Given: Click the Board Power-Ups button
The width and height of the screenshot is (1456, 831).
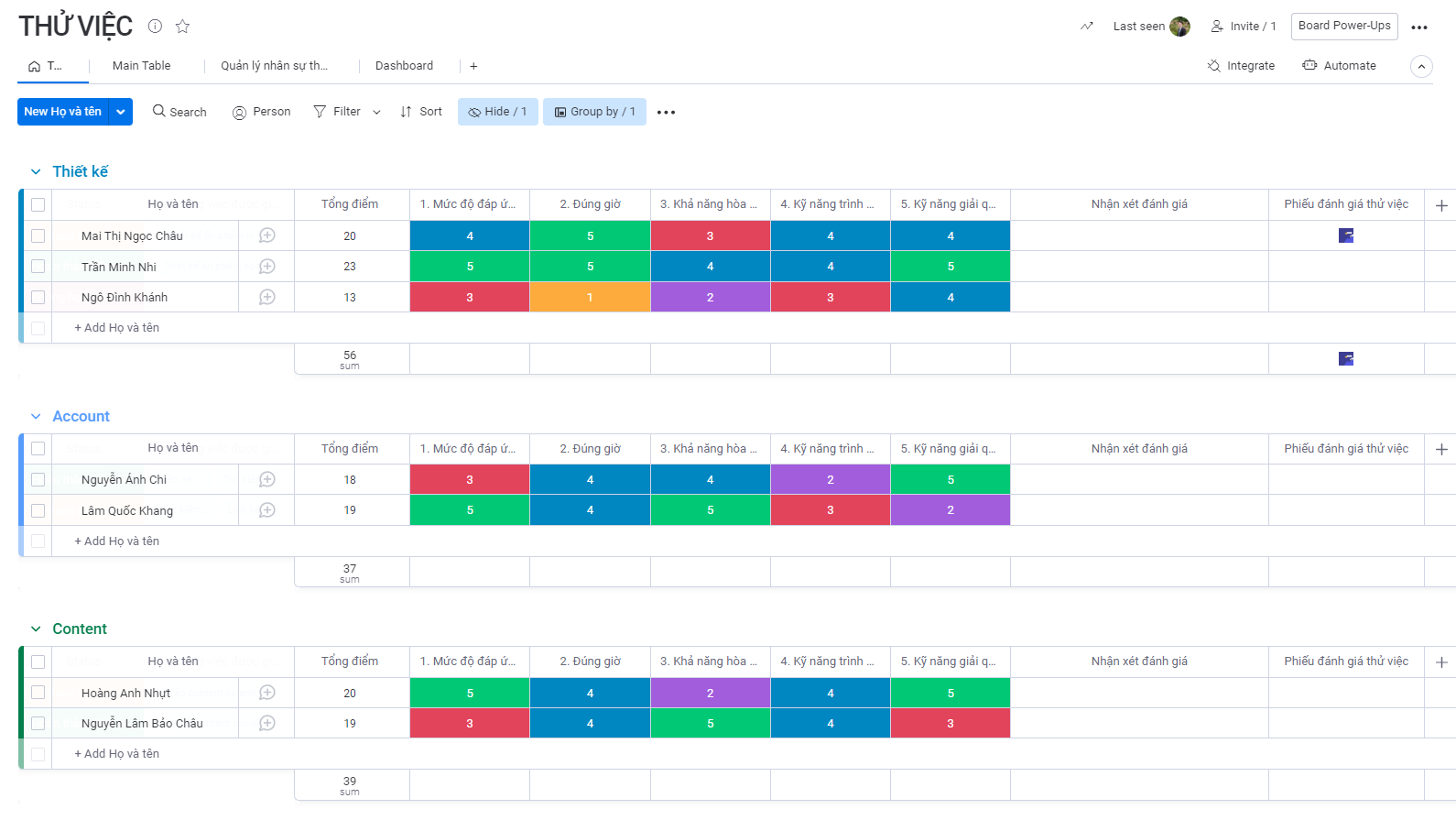Looking at the screenshot, I should pos(1343,26).
